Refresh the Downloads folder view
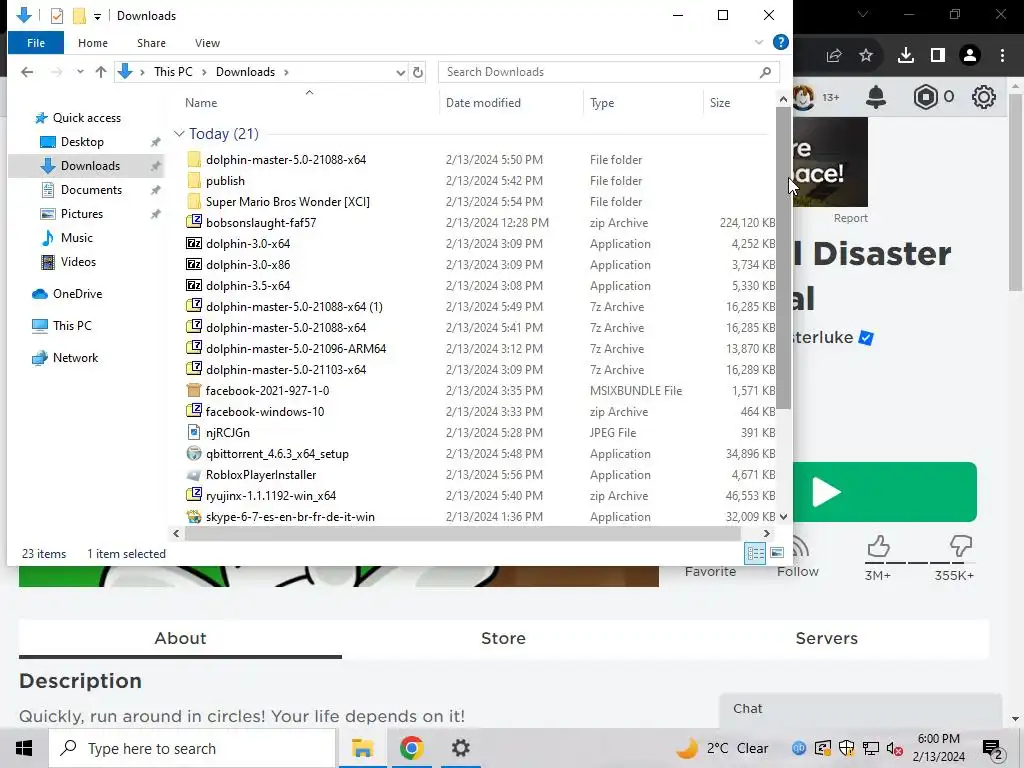 (x=418, y=72)
